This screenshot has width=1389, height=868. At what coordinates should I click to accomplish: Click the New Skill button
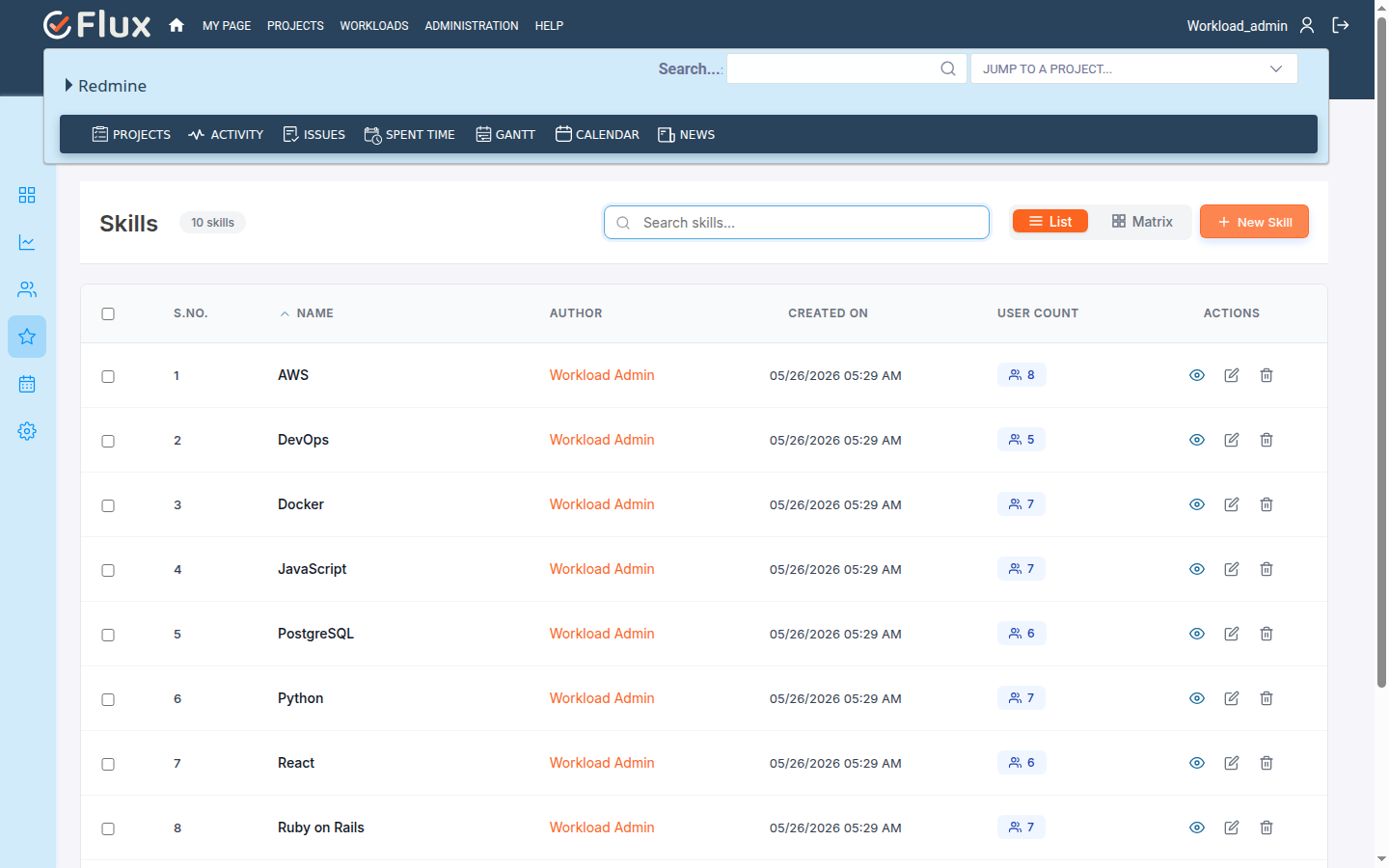tap(1254, 222)
